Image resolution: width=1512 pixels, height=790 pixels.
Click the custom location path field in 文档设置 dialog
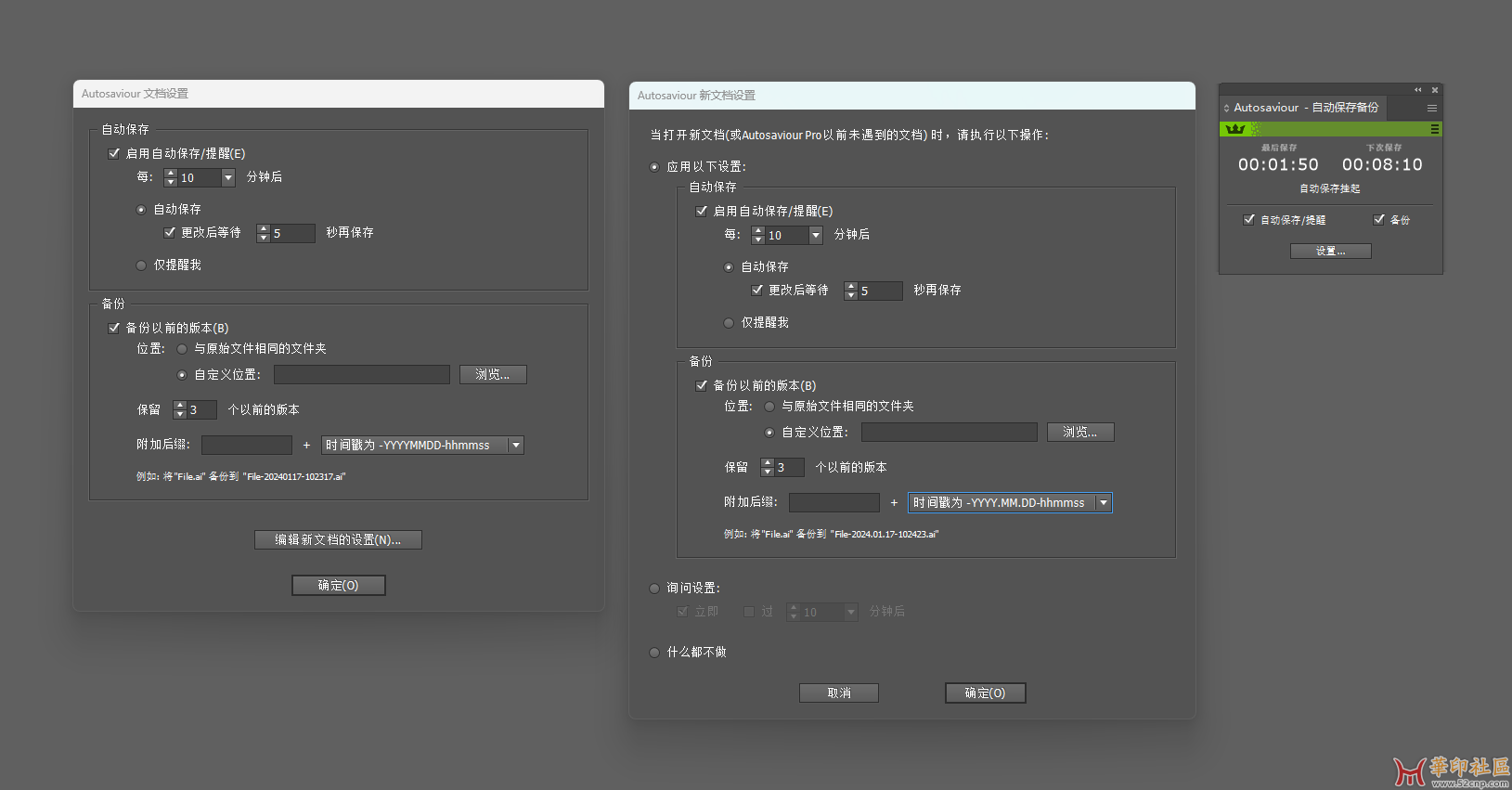(362, 374)
